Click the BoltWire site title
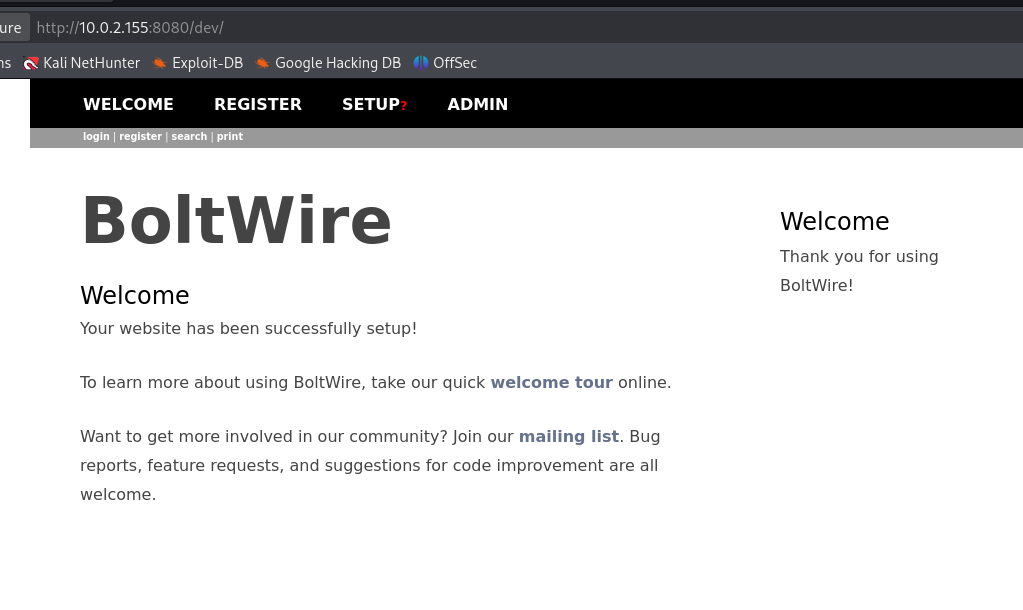 pos(236,221)
